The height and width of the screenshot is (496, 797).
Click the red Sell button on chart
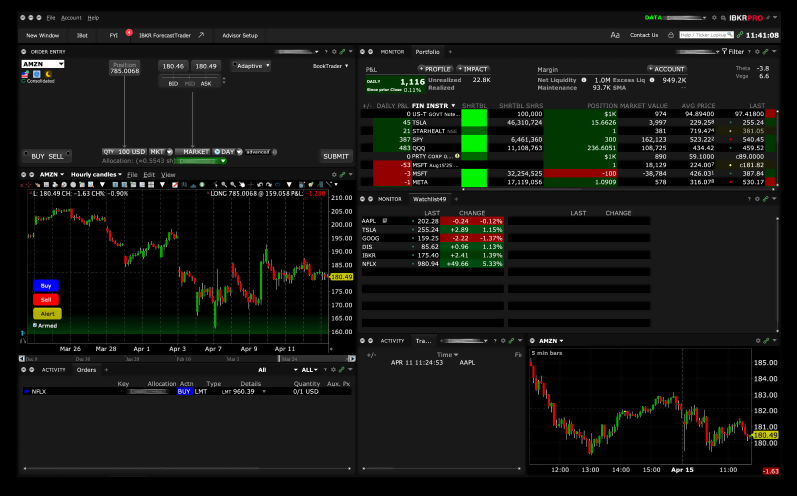[x=46, y=300]
